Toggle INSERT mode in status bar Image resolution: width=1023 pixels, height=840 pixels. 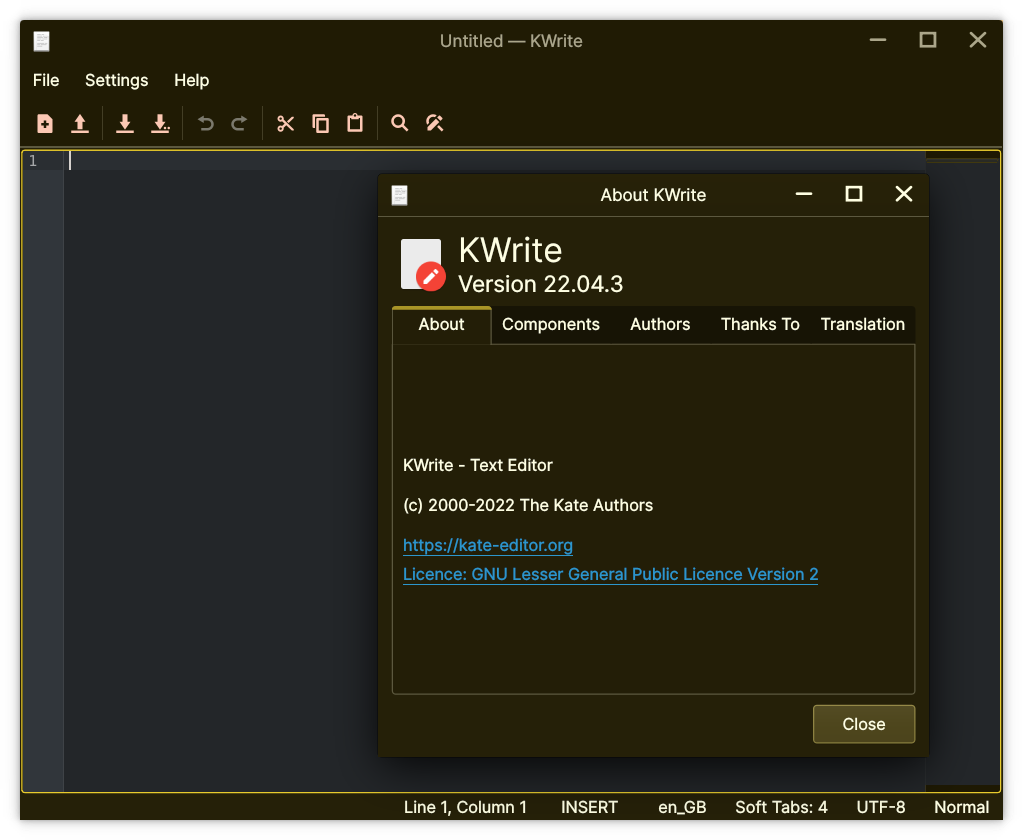[x=589, y=807]
